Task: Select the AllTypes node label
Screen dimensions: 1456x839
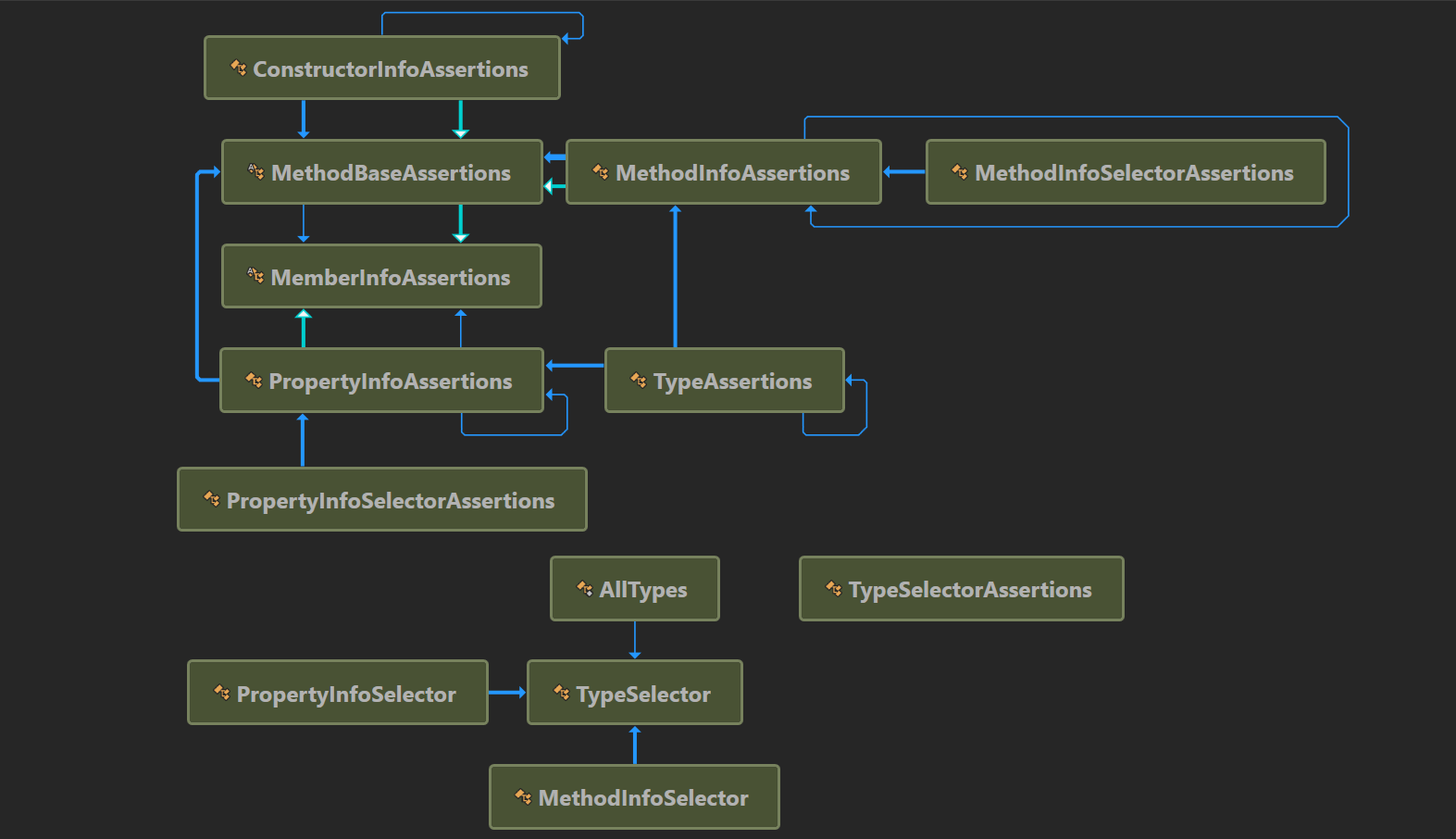Action: (x=643, y=590)
